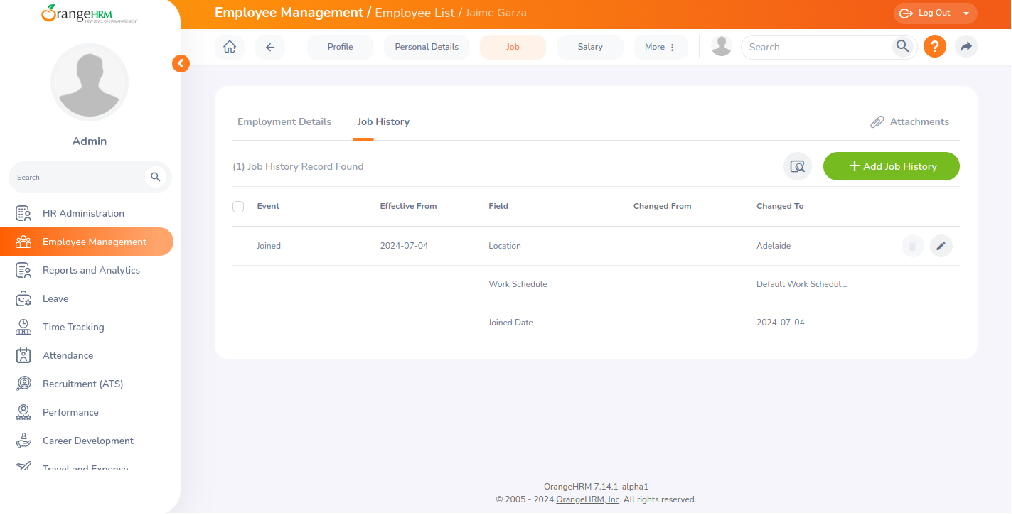Click the Add Job History button
This screenshot has height=514, width=1012.
(x=891, y=167)
